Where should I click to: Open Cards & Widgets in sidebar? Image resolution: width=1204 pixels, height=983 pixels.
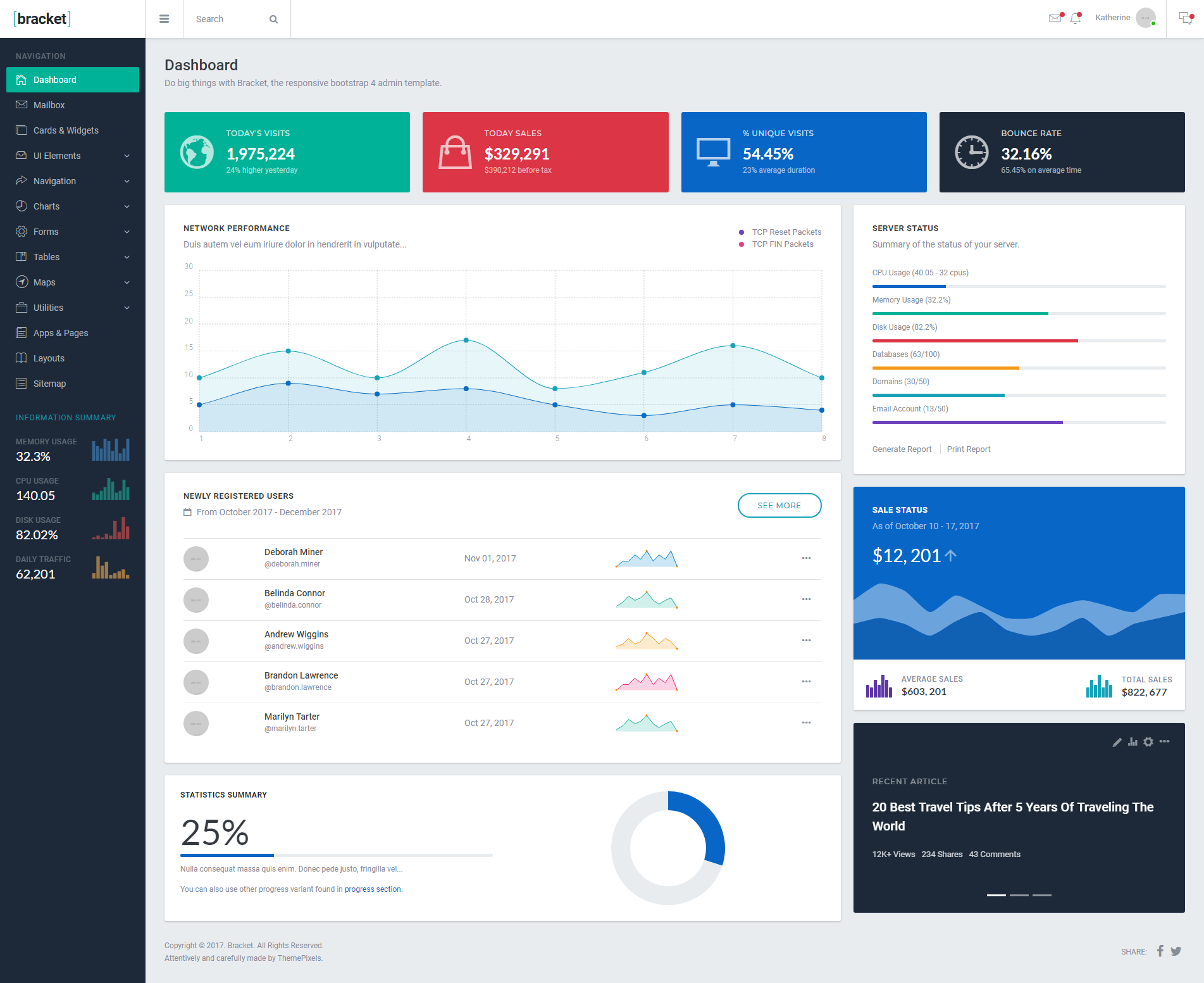(x=73, y=130)
